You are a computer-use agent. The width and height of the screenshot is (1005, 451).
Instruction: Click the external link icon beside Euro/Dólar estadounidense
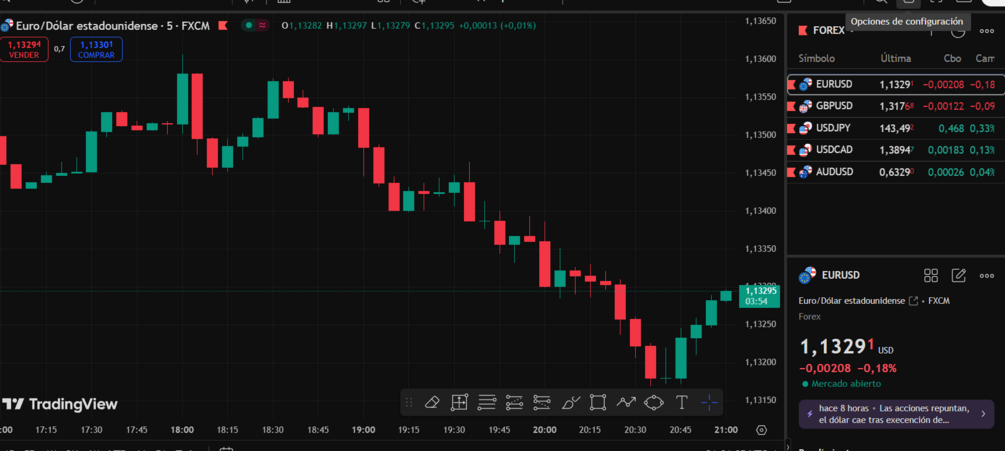(913, 300)
